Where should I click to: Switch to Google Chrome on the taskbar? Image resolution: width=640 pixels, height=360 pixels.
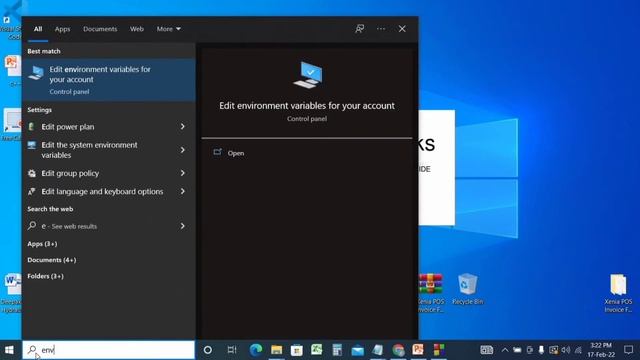click(x=398, y=350)
